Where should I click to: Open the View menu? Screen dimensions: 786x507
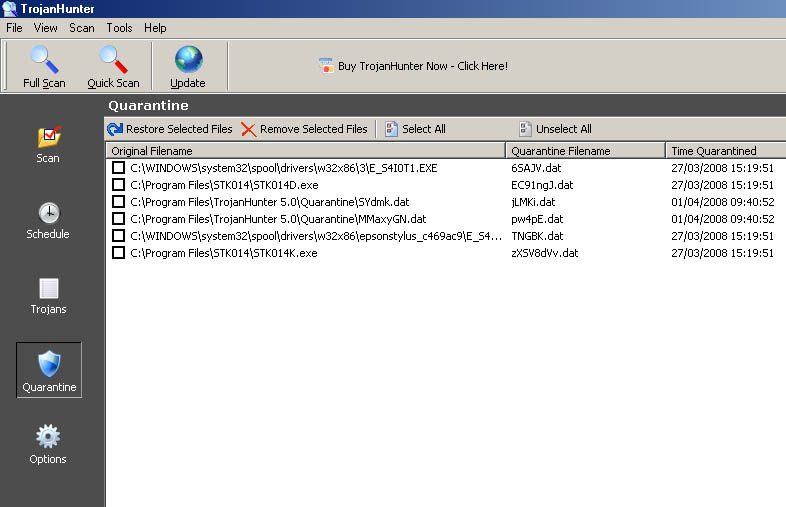click(46, 28)
